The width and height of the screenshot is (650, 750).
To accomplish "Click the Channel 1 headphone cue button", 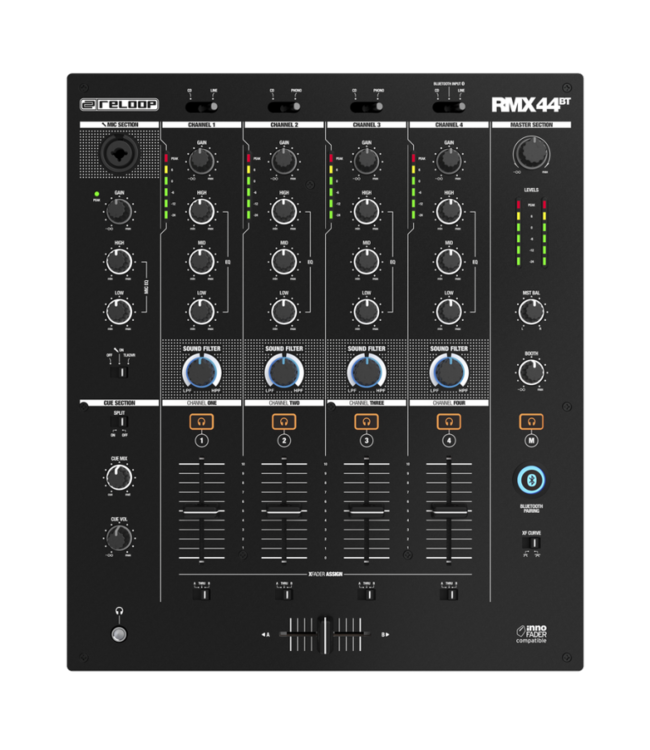I will [x=201, y=421].
